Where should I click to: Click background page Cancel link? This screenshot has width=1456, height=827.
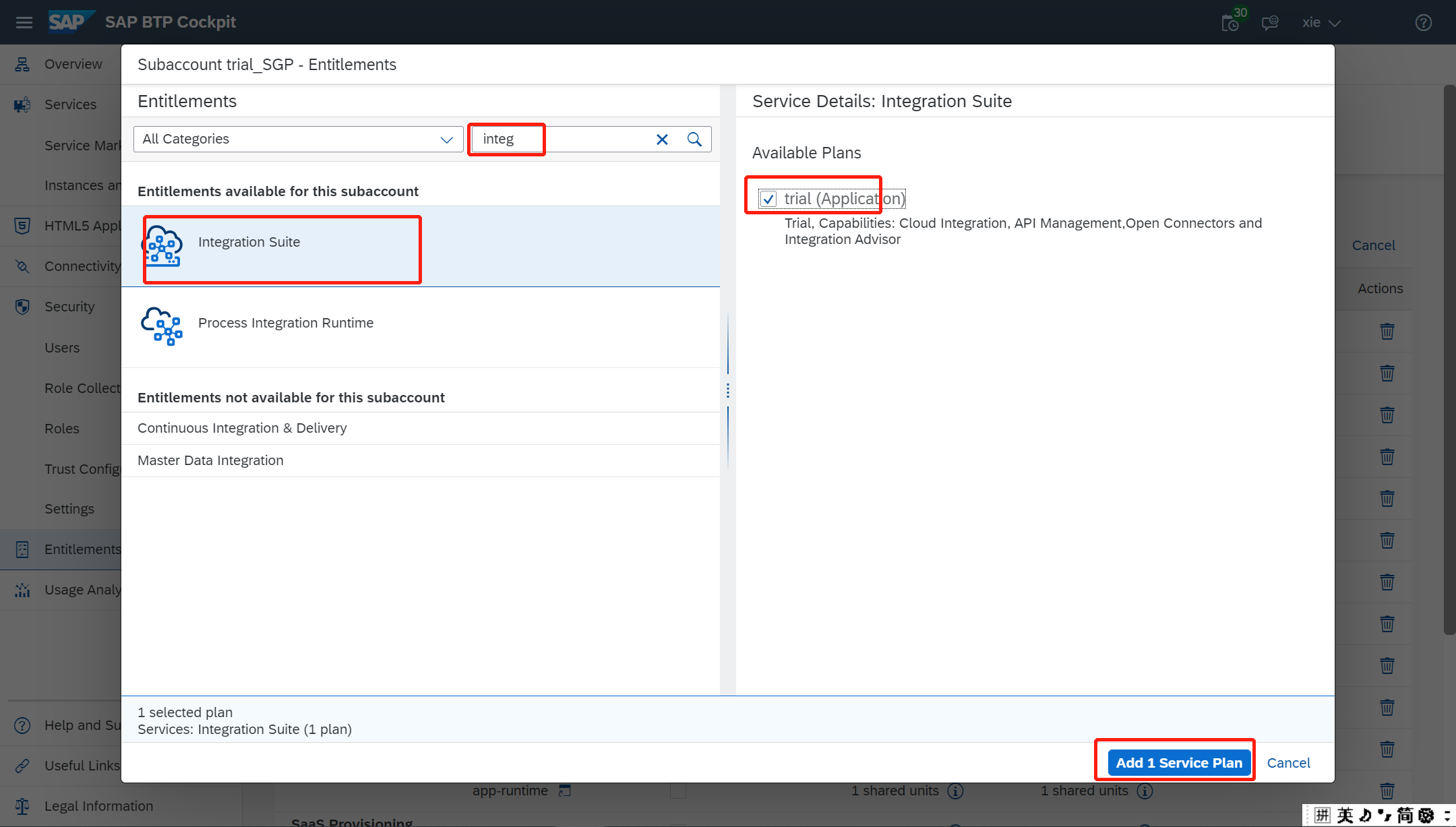[x=1373, y=245]
